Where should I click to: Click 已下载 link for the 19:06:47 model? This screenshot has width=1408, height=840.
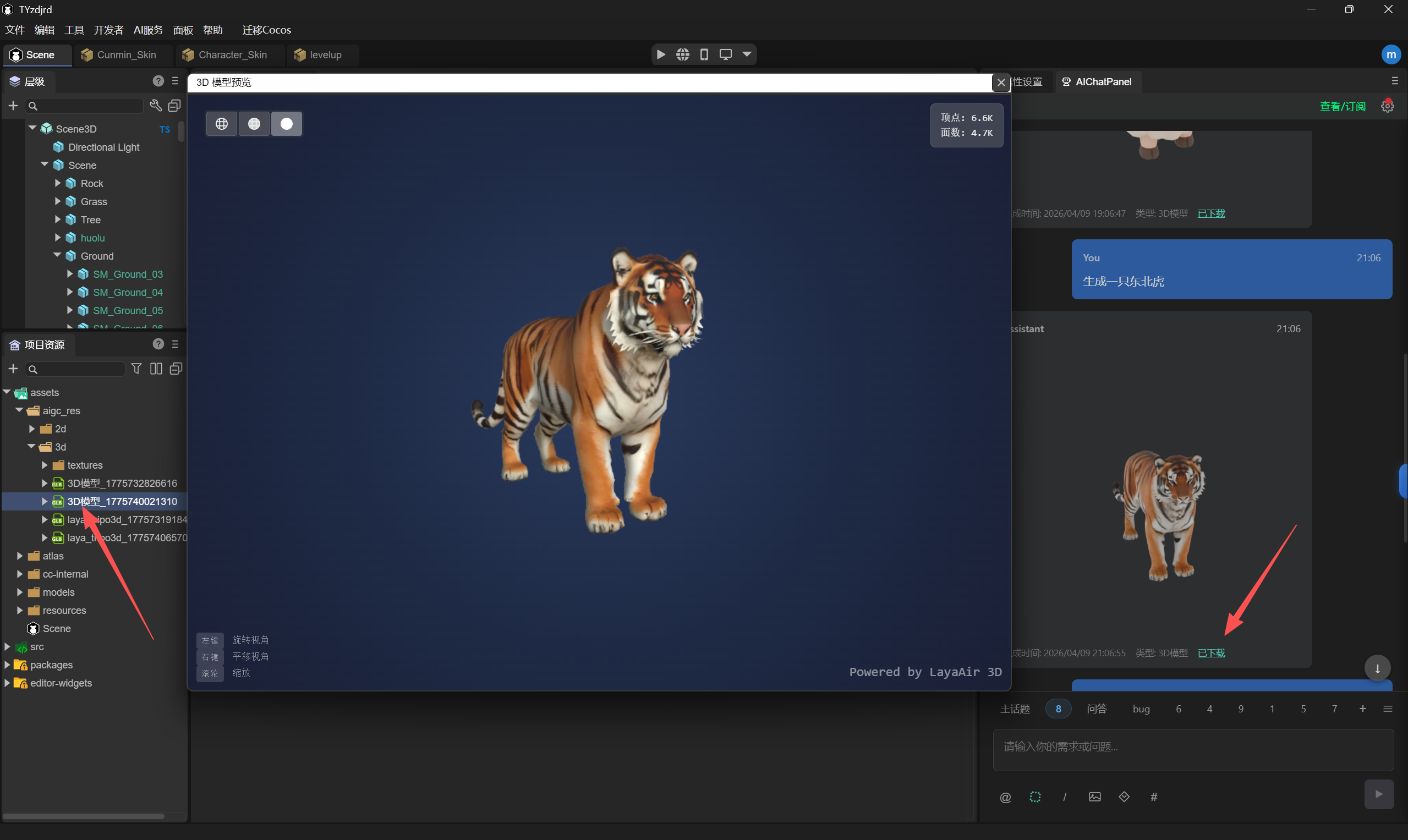1212,213
